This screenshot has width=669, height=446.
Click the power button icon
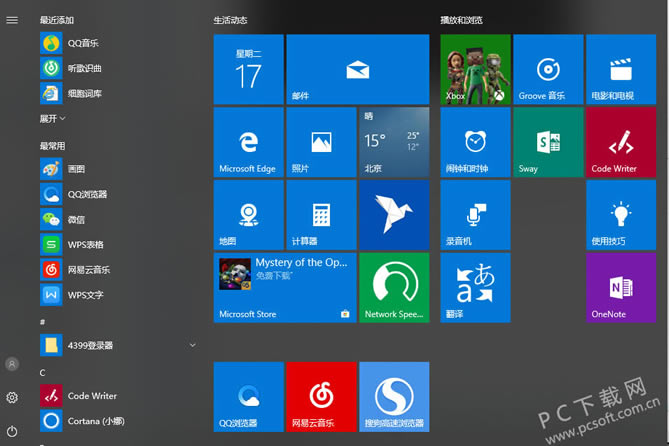[12, 431]
